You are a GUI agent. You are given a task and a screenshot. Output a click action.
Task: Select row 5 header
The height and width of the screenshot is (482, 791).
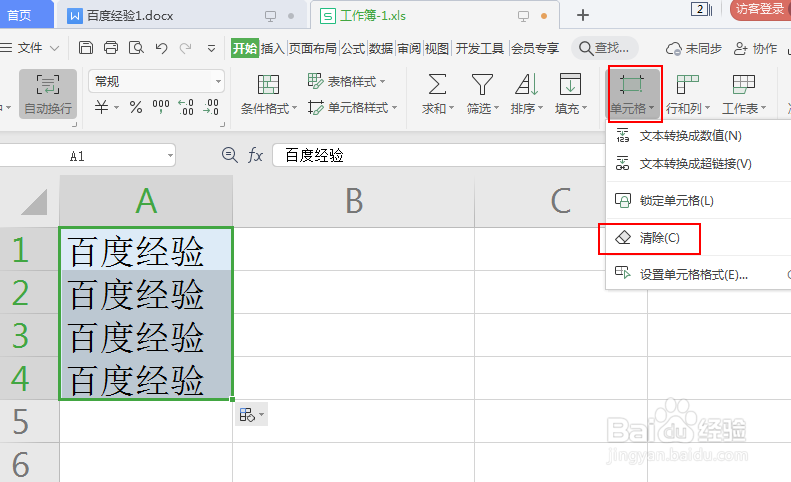point(29,421)
